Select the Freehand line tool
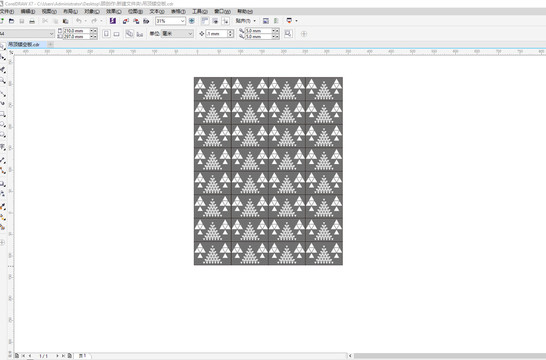 3,94
